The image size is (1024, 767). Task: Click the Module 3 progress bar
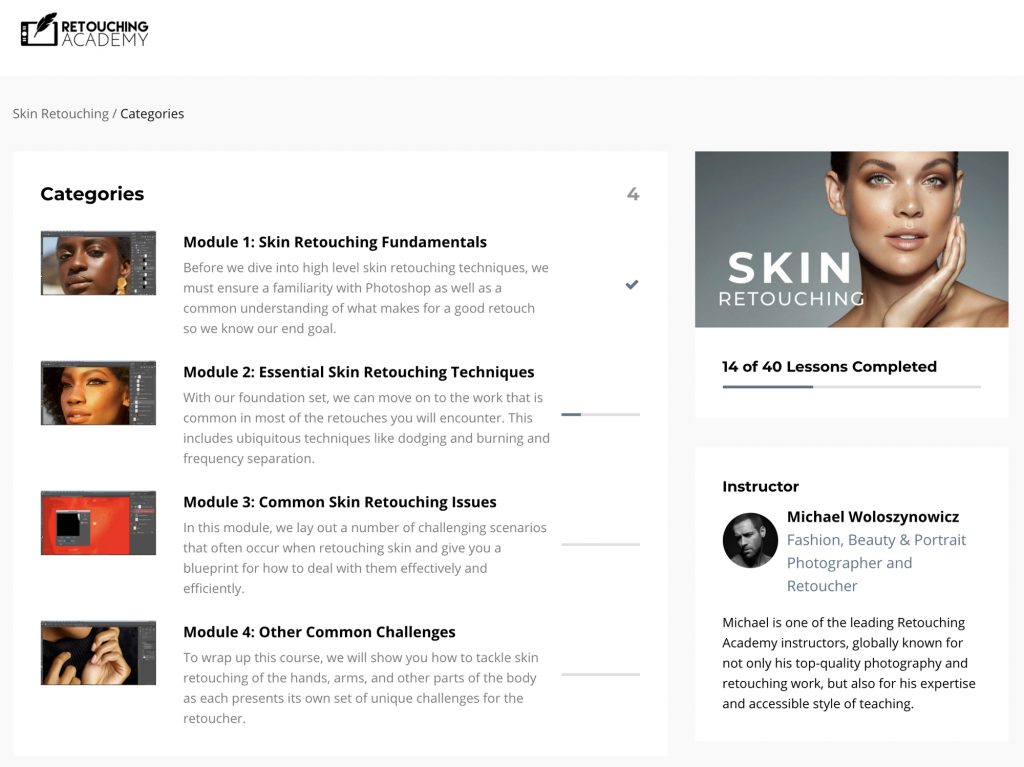coord(600,544)
